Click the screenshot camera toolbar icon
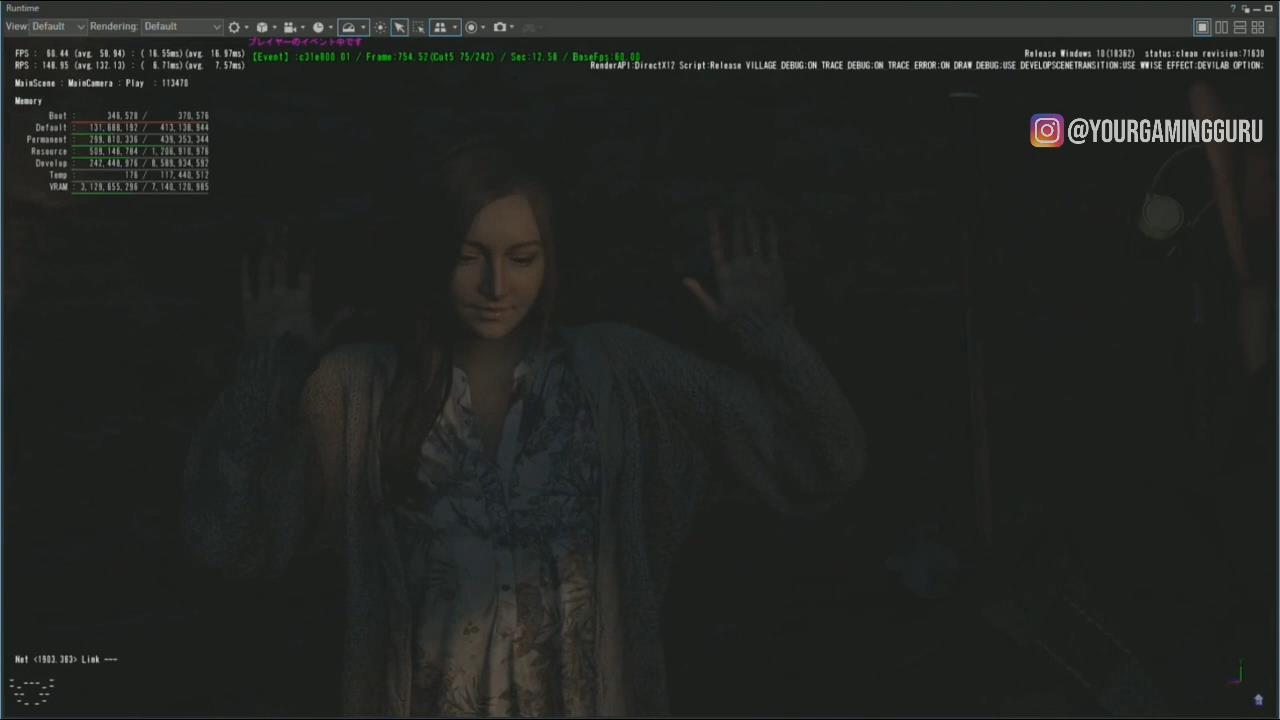 pyautogui.click(x=500, y=27)
